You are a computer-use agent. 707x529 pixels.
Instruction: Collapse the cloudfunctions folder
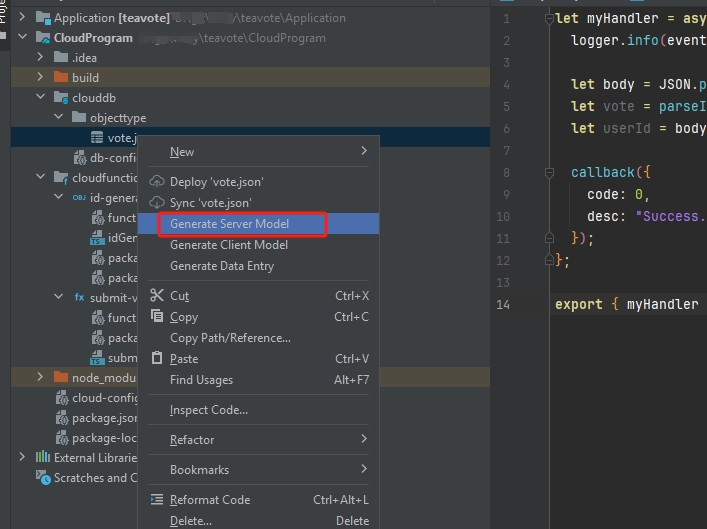pyautogui.click(x=40, y=177)
